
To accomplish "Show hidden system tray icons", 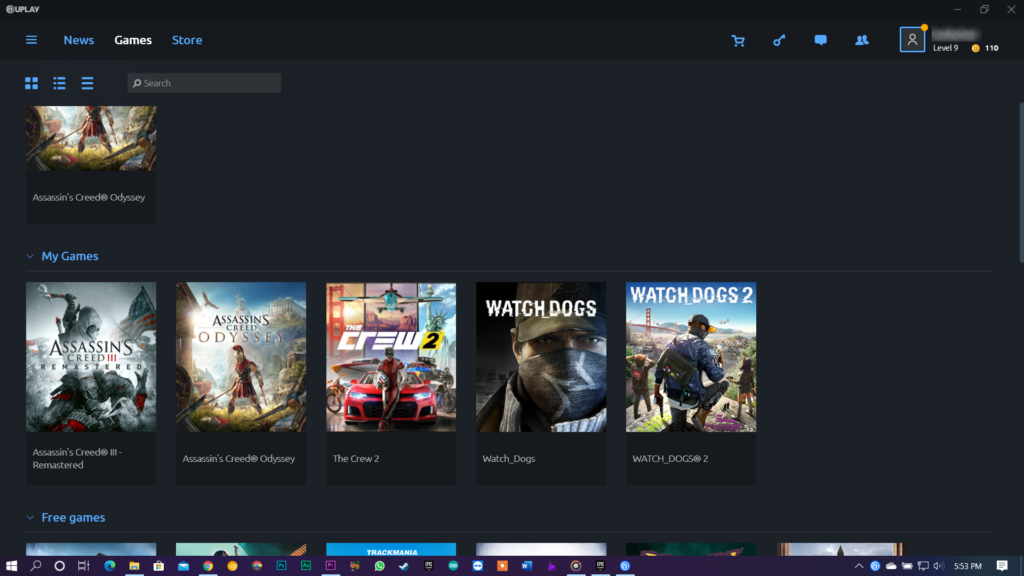I will tap(859, 566).
